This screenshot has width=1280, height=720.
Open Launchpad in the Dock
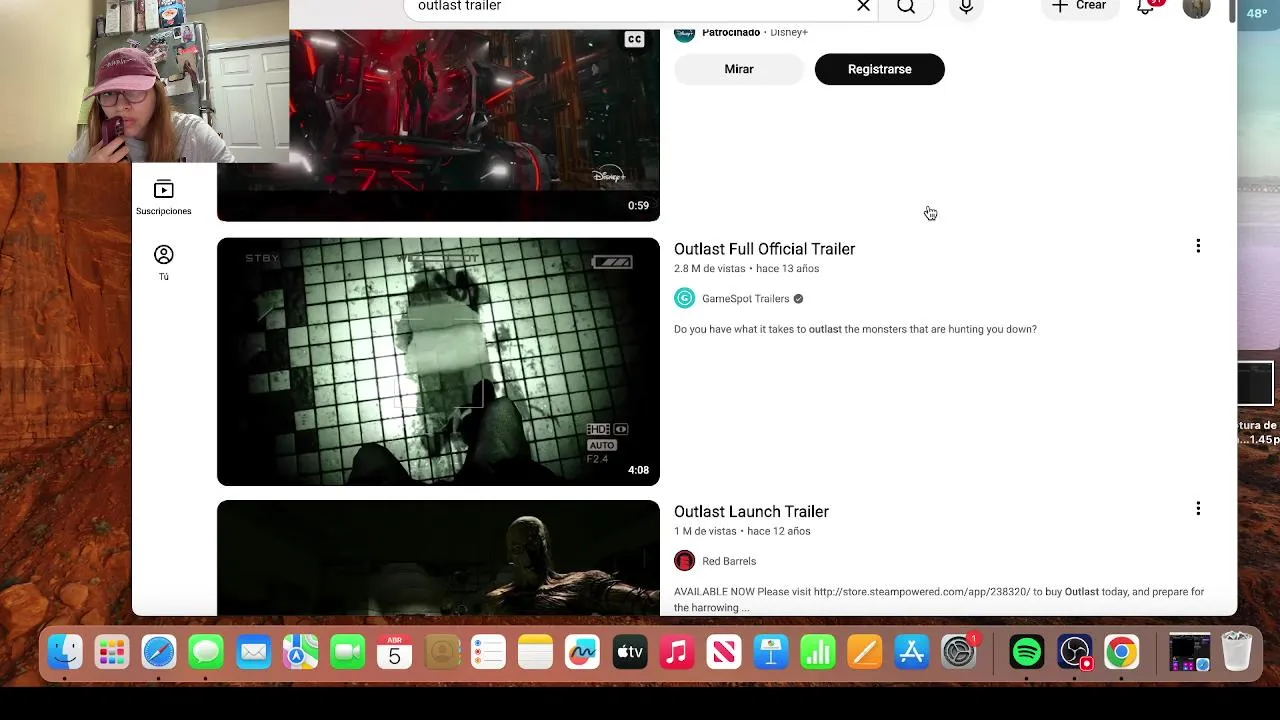[112, 653]
